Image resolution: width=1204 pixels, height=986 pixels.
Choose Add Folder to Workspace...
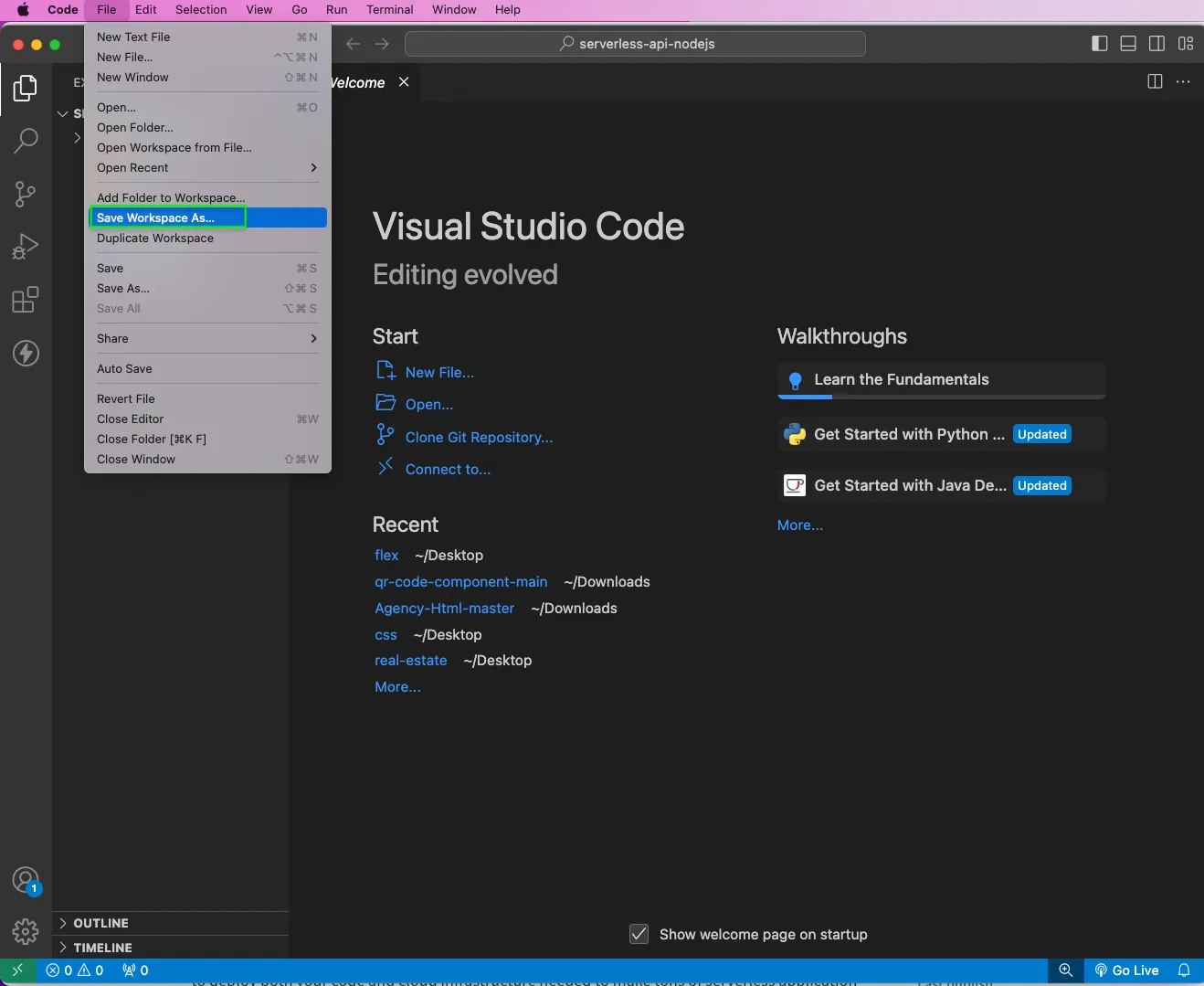207,198
